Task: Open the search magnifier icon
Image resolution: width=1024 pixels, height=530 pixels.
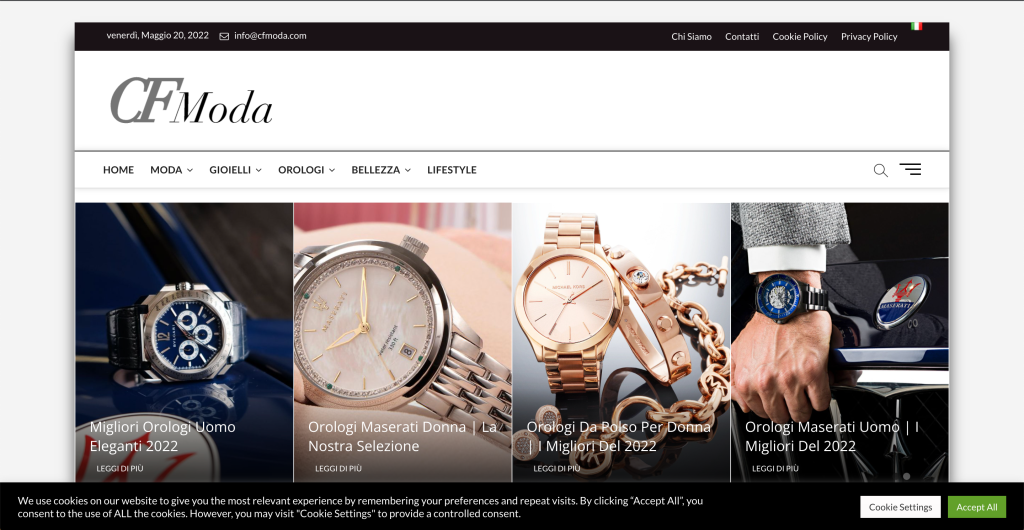Action: [x=880, y=170]
